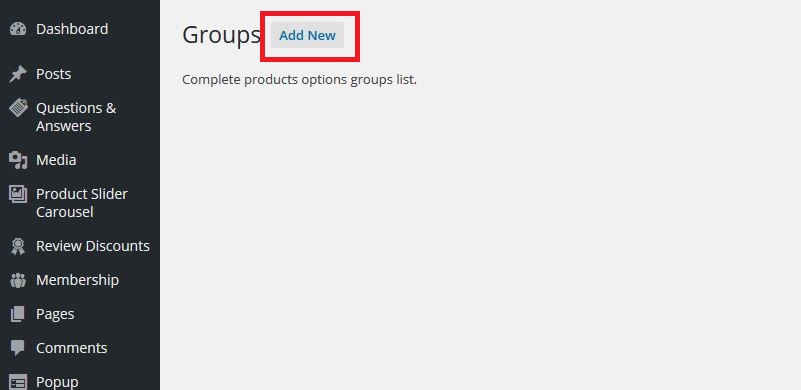Click the Pages stacked sheets icon
The image size is (801, 390).
[17, 314]
